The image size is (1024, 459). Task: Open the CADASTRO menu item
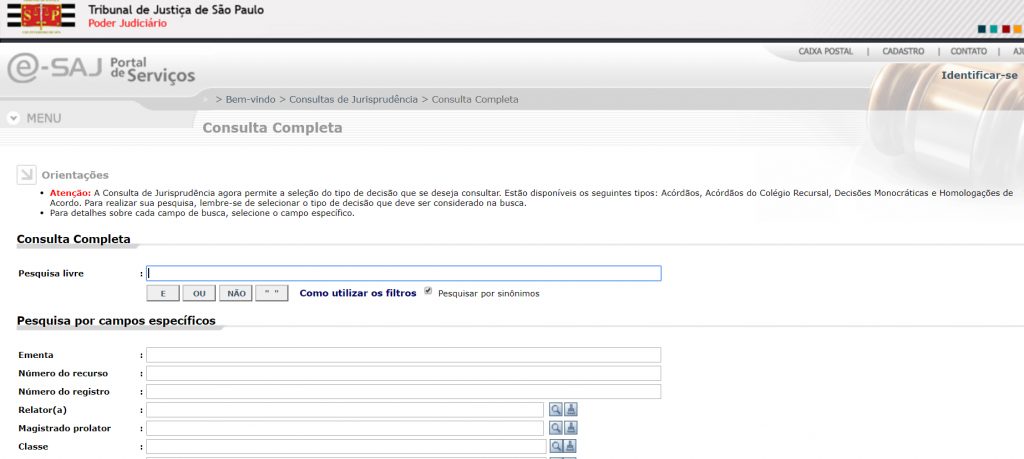903,51
